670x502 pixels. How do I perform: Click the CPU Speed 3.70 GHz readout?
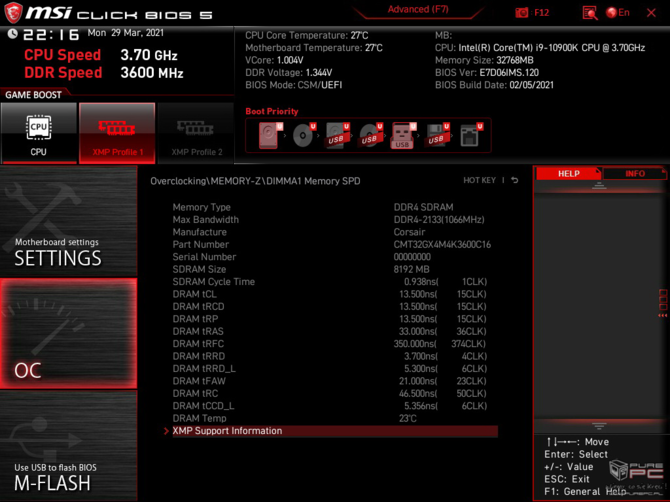100,55
